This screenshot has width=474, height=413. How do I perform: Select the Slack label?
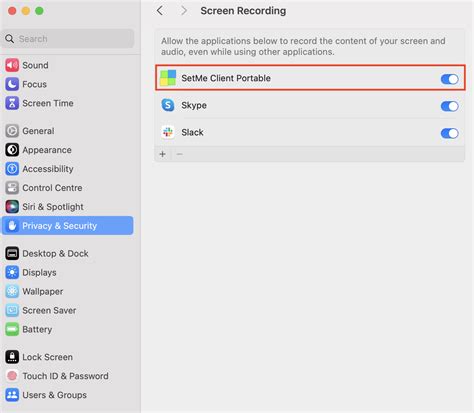point(192,132)
